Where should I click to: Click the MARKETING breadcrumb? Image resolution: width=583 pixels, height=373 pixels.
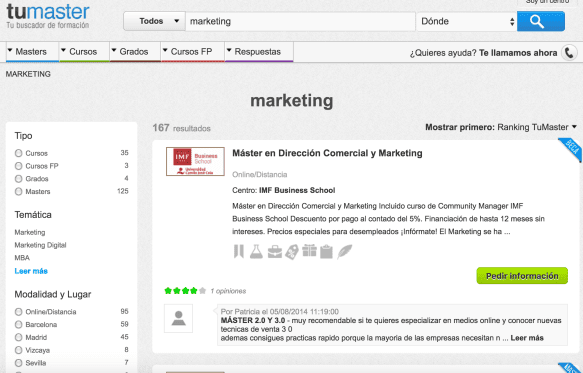(28, 74)
